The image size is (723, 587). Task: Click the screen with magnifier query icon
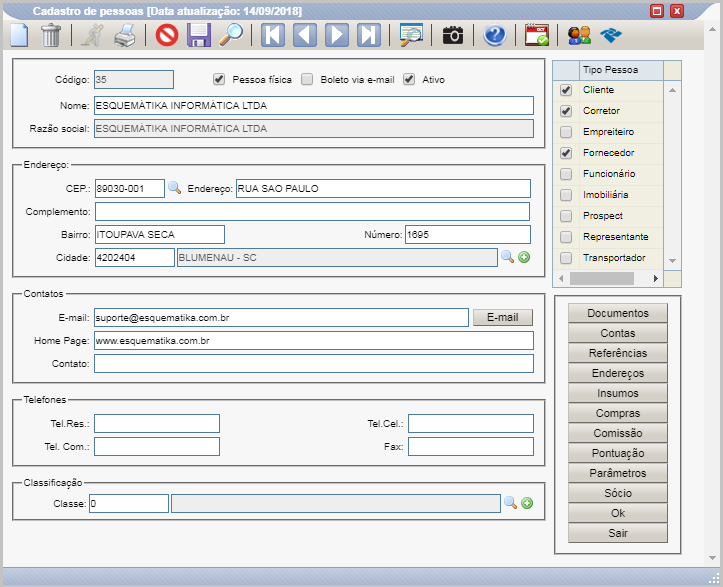[411, 35]
